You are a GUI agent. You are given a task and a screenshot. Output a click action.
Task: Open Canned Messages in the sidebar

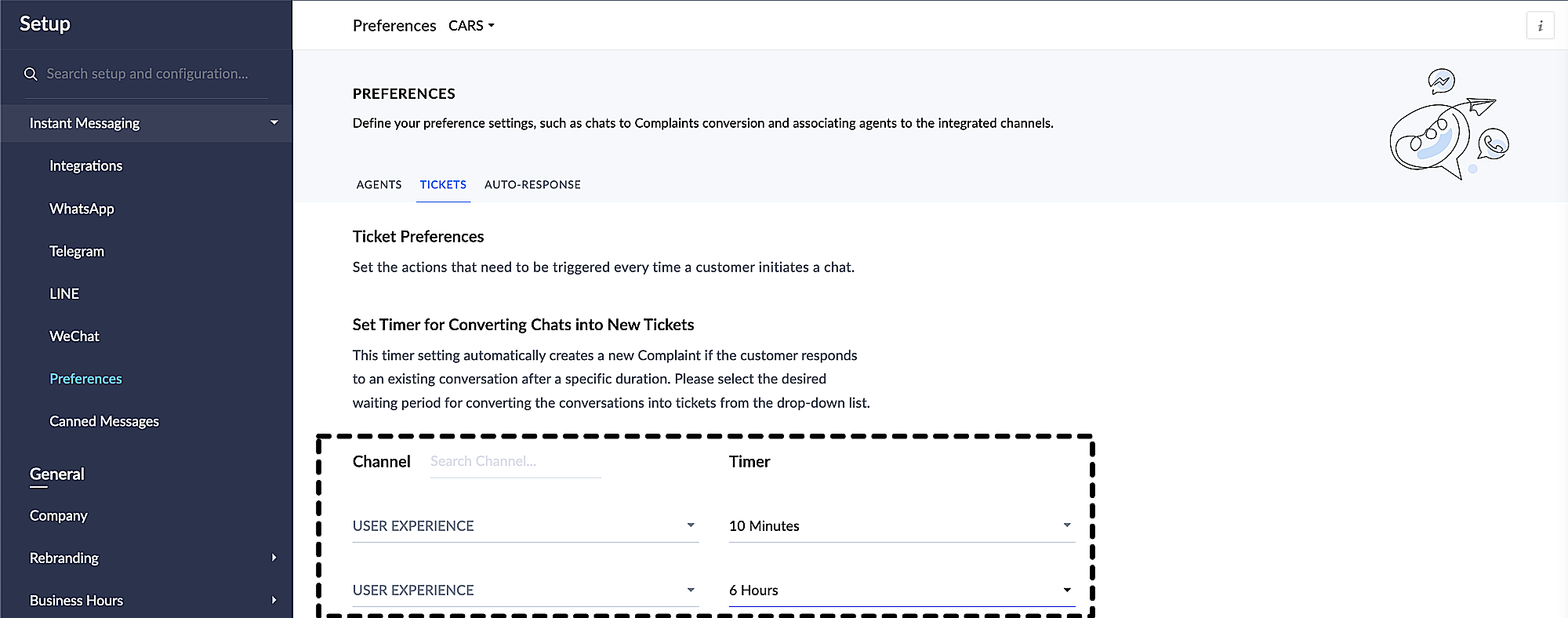[x=104, y=421]
